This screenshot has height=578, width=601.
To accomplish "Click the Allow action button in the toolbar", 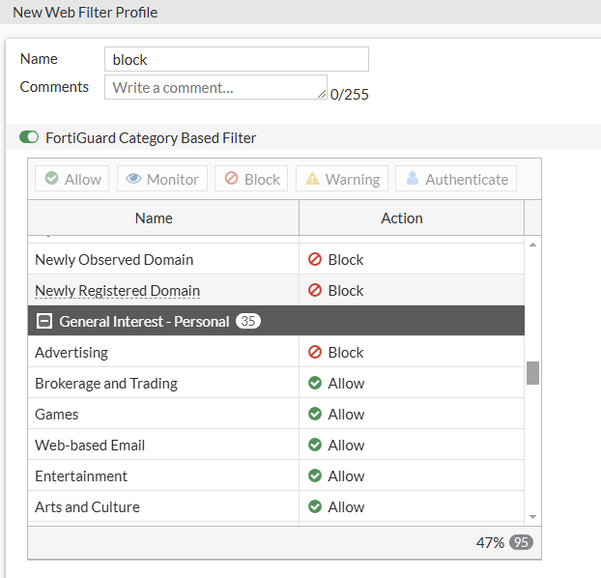I will pos(72,179).
